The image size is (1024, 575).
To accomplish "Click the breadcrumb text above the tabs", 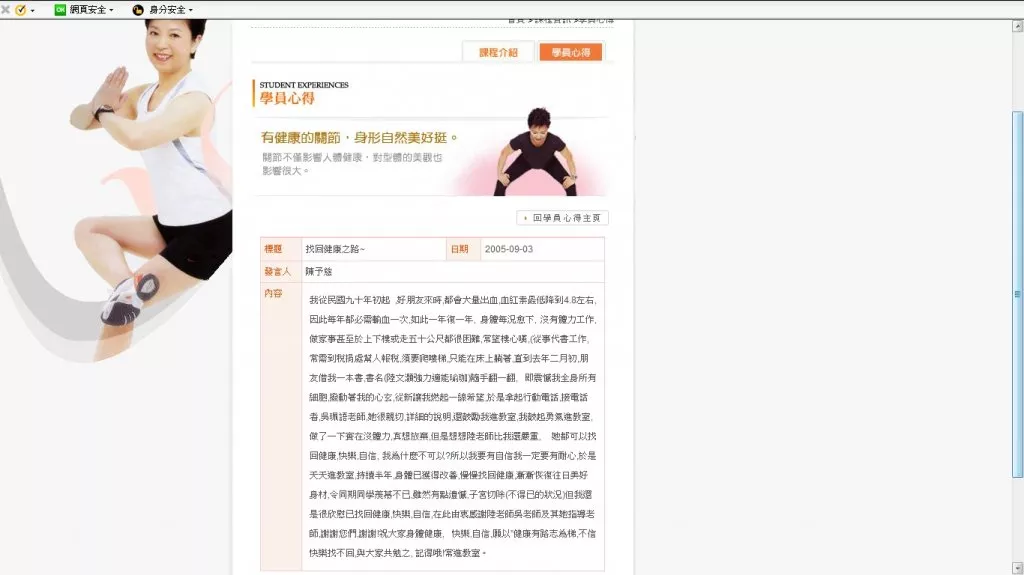I will tap(560, 21).
